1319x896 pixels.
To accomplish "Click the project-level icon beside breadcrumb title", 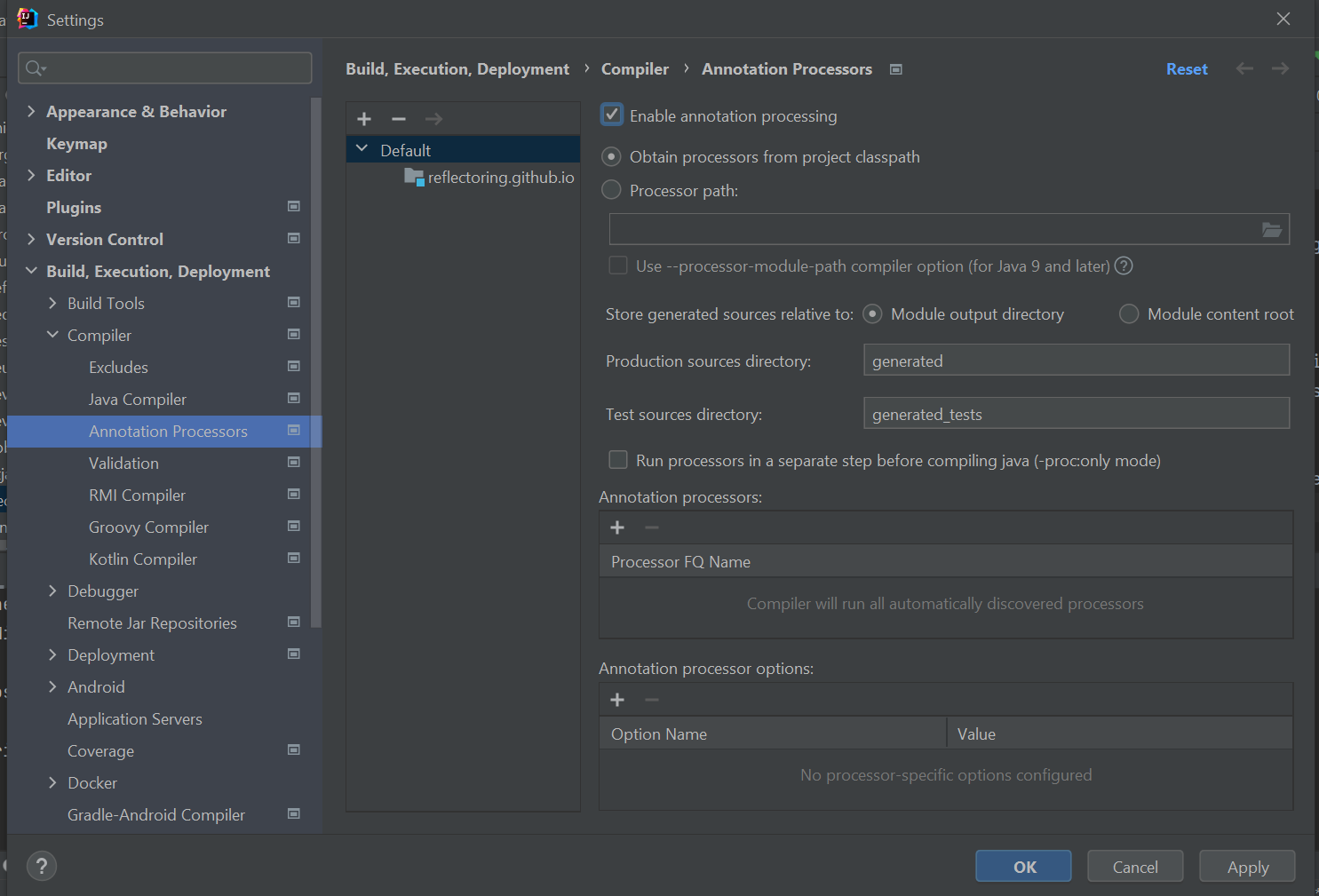I will pos(896,69).
